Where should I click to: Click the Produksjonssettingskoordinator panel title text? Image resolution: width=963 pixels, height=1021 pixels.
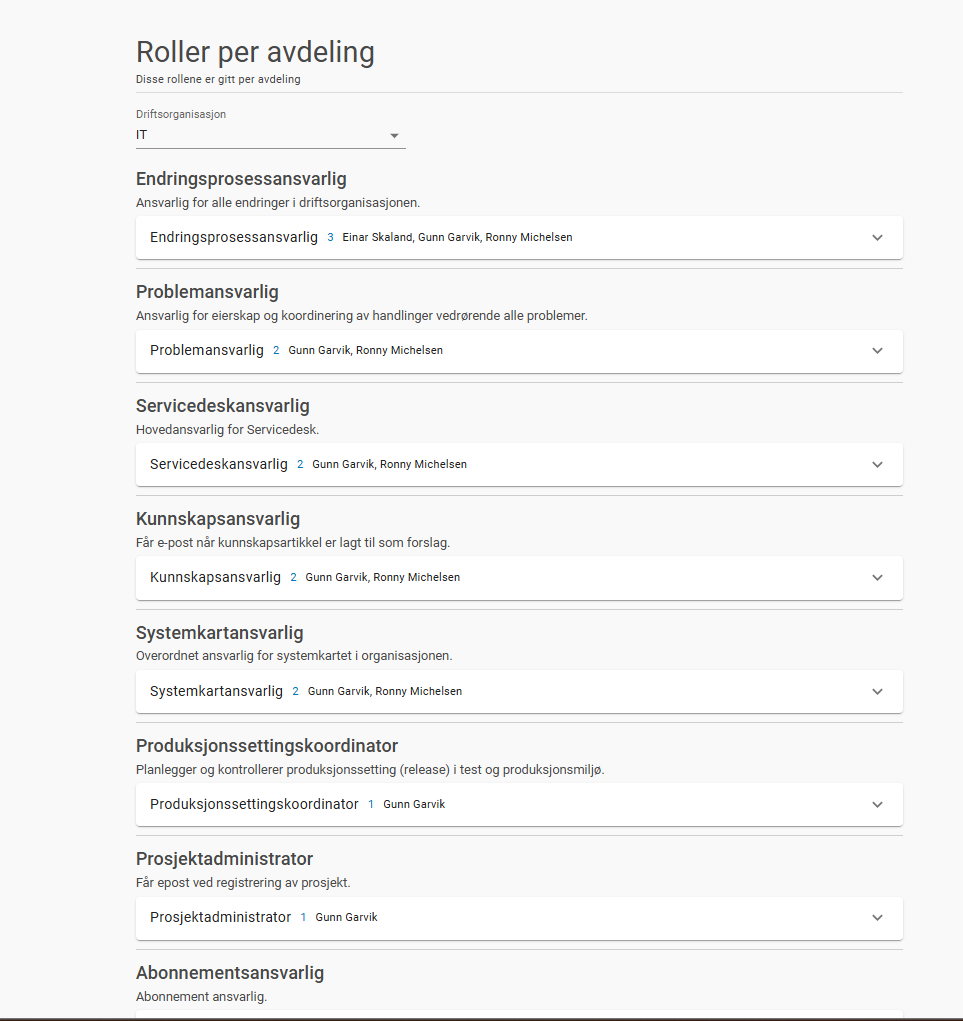pos(254,805)
